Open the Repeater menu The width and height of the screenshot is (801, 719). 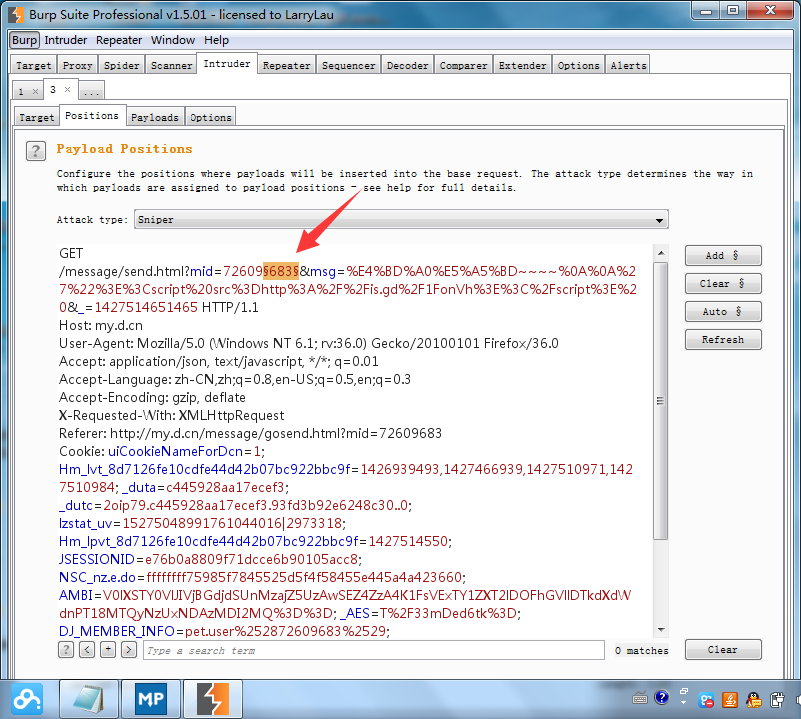tap(119, 40)
